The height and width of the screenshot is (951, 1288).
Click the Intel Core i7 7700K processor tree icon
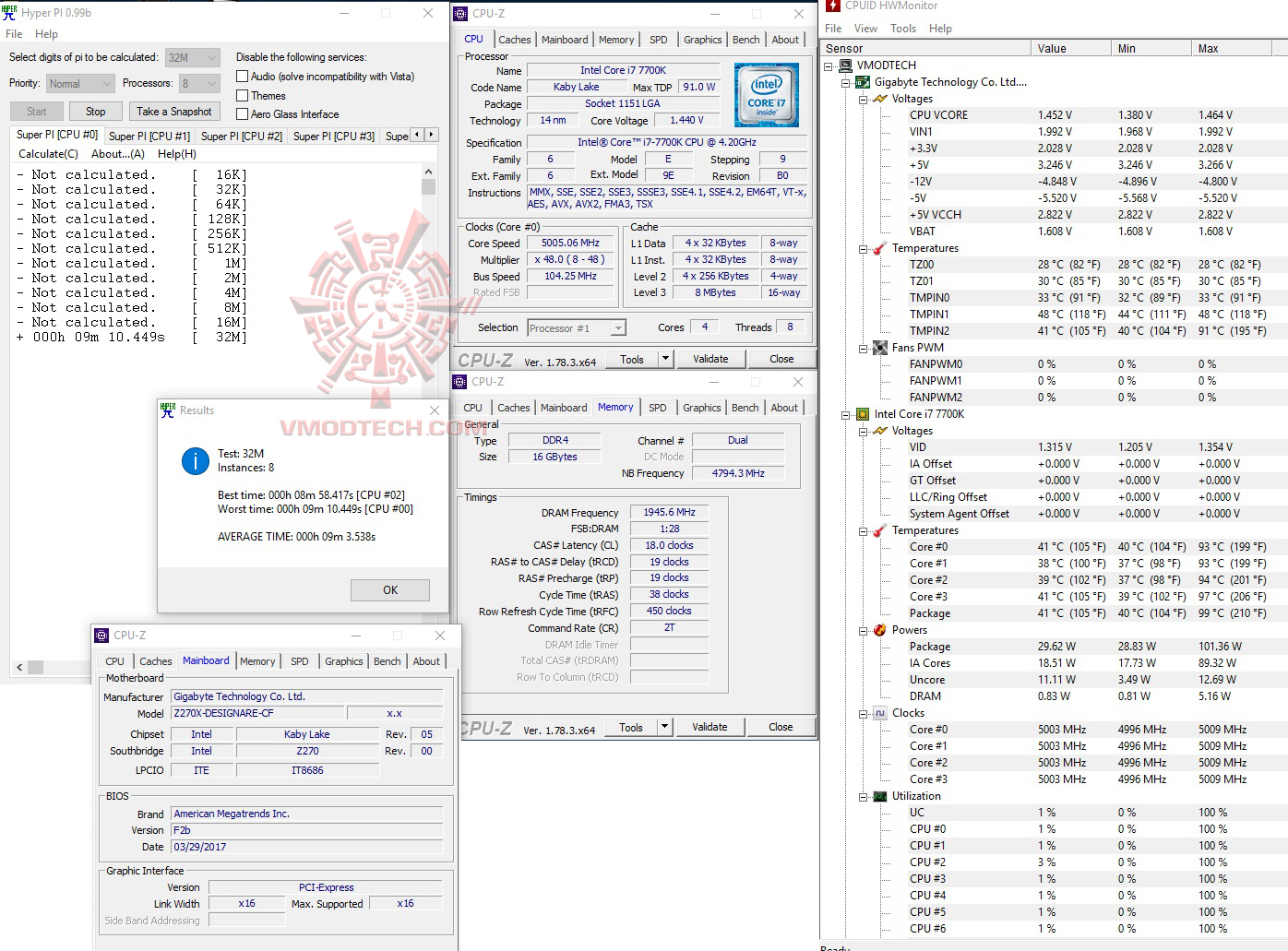(x=863, y=414)
